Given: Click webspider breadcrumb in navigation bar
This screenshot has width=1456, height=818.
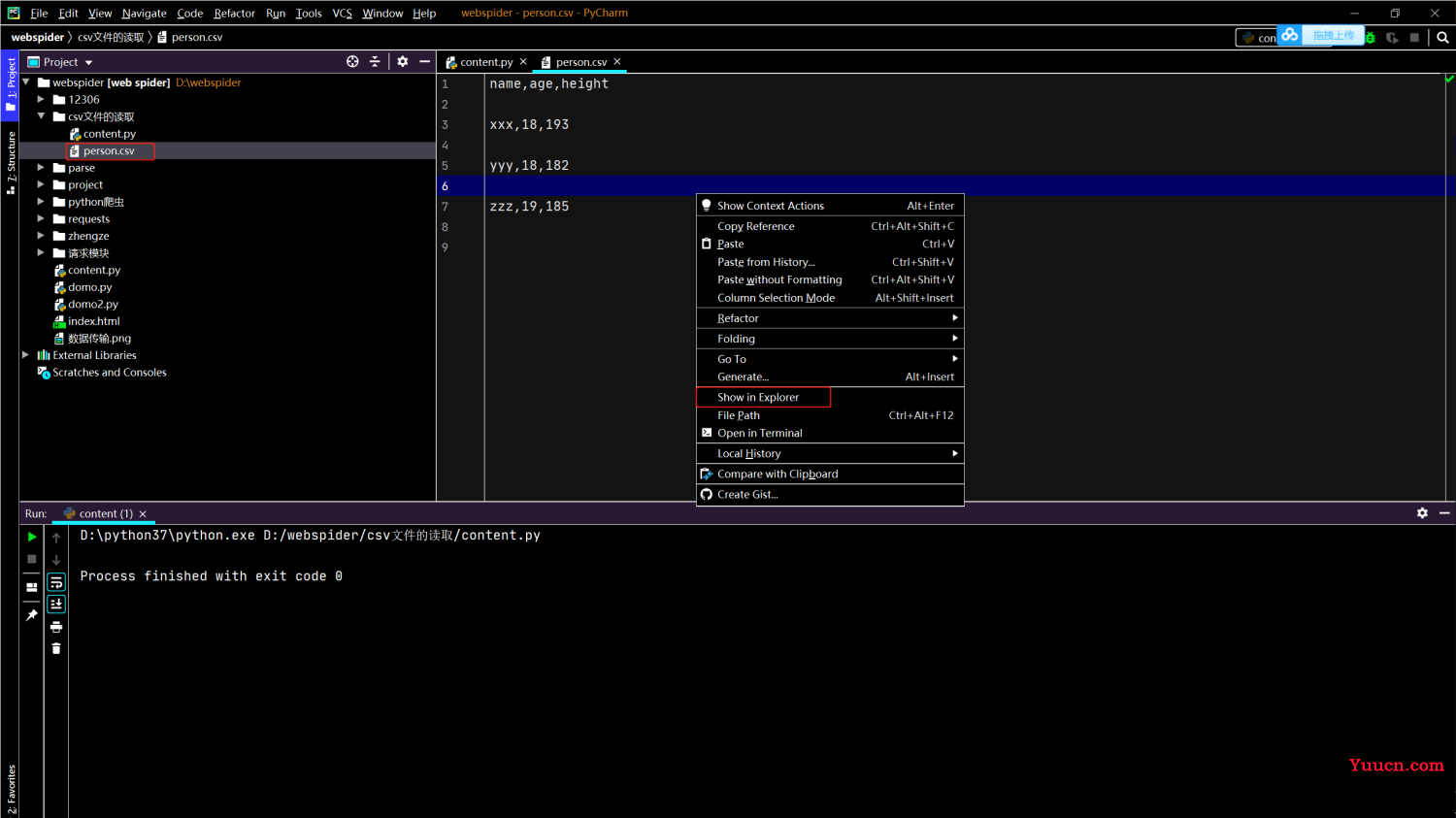Looking at the screenshot, I should coord(38,38).
